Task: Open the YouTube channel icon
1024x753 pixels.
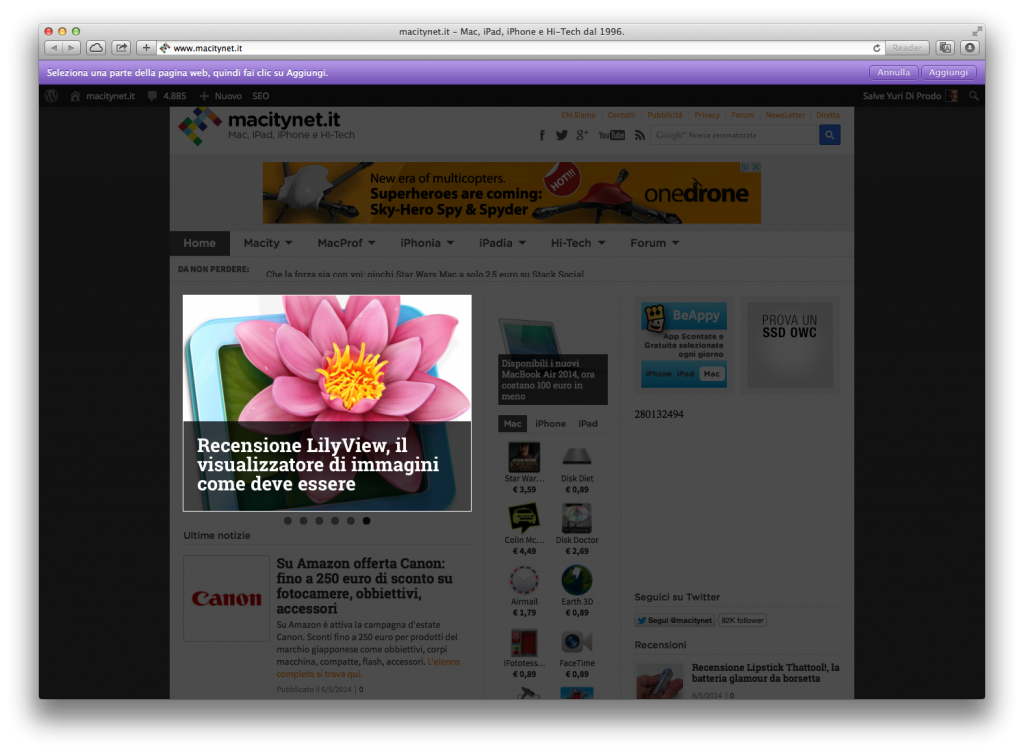Action: click(611, 134)
